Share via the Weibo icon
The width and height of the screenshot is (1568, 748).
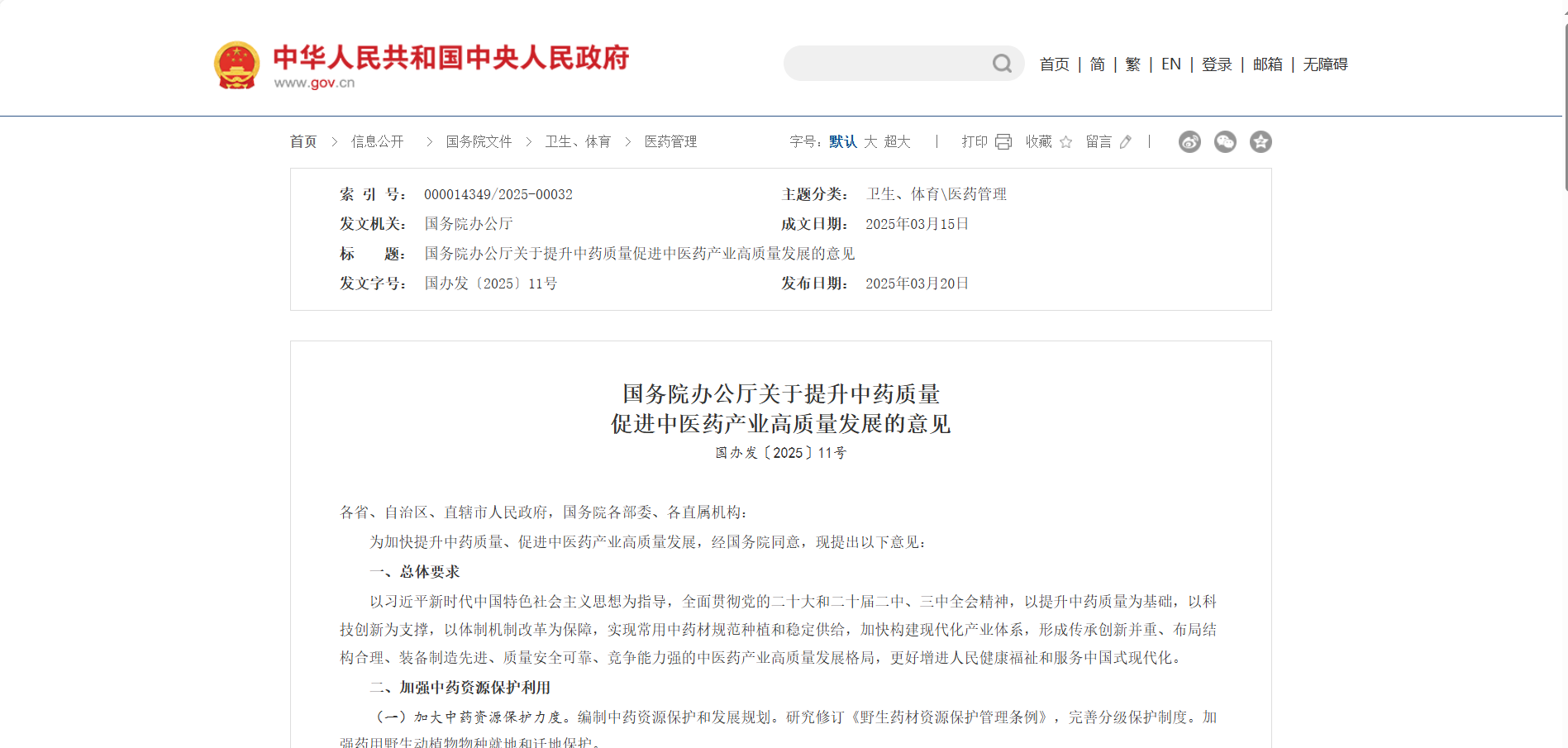pyautogui.click(x=1189, y=142)
